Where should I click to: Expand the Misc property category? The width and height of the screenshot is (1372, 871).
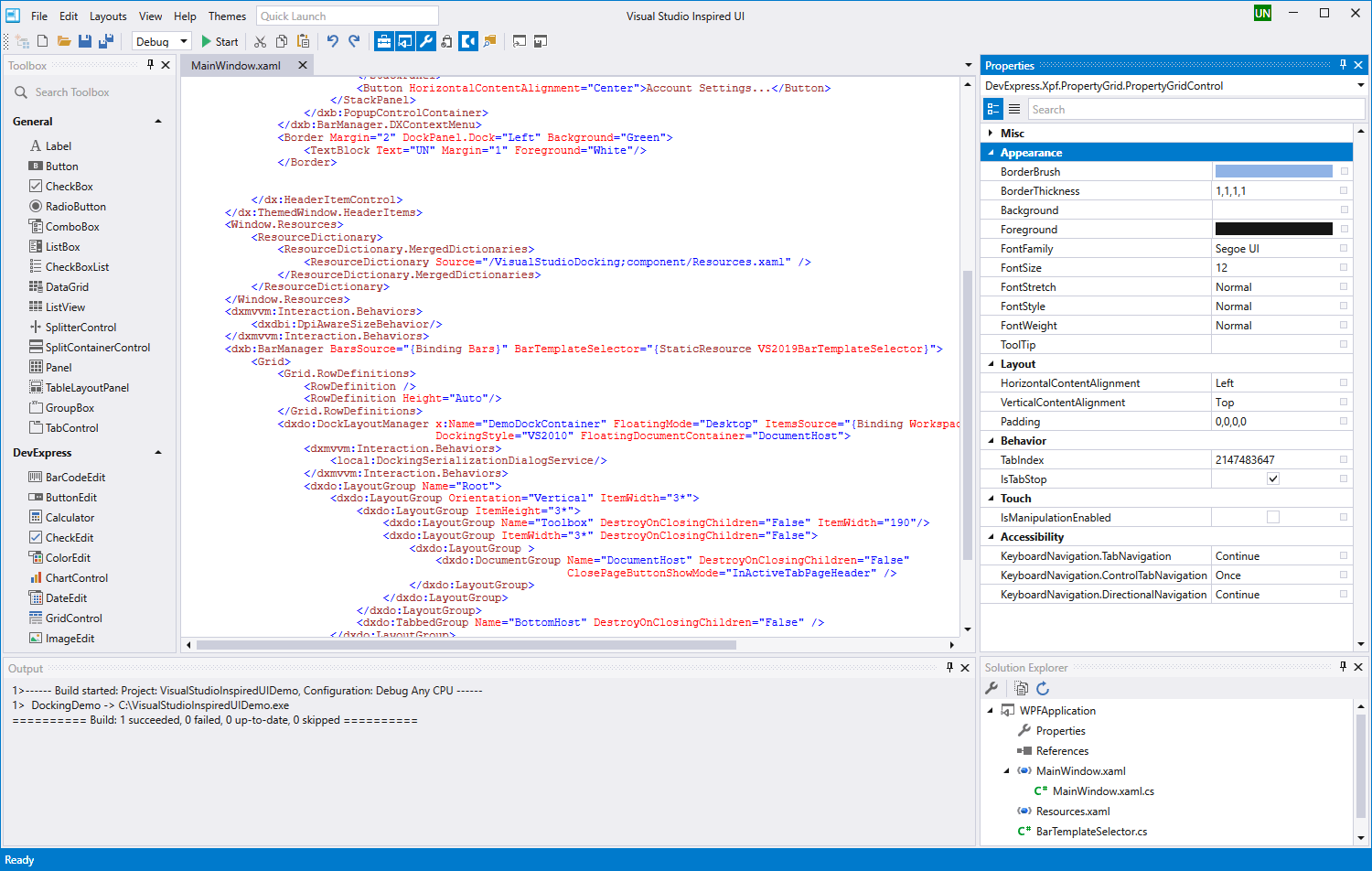(991, 134)
